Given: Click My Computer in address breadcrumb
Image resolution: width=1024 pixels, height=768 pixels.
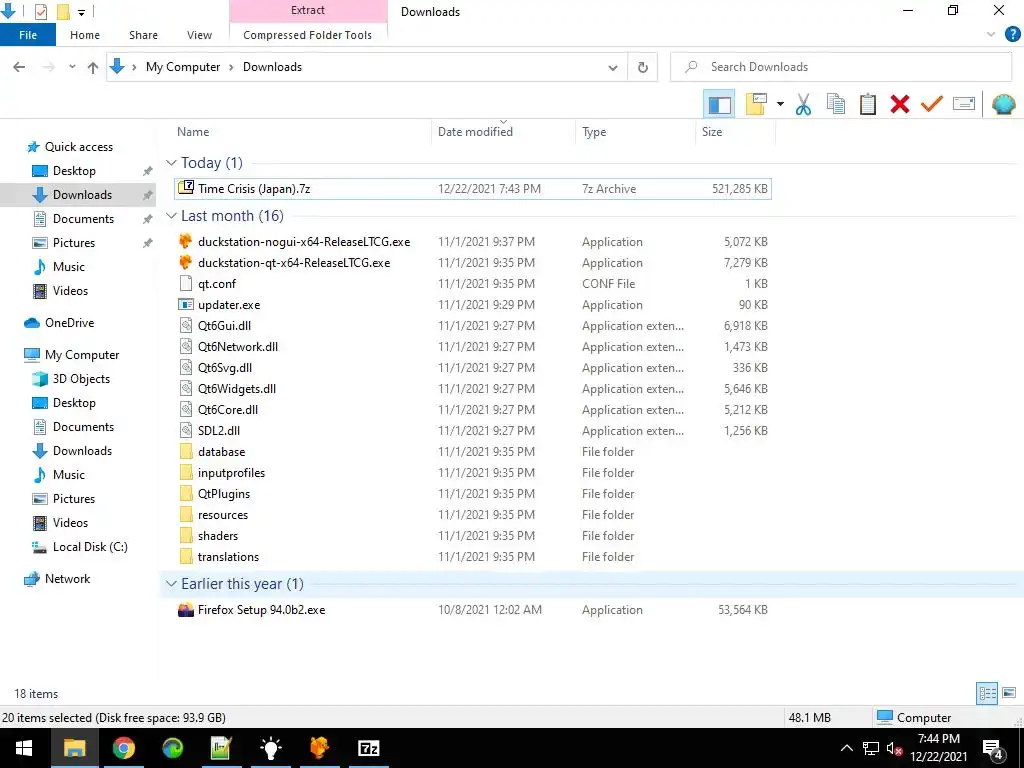Looking at the screenshot, I should click(x=183, y=67).
